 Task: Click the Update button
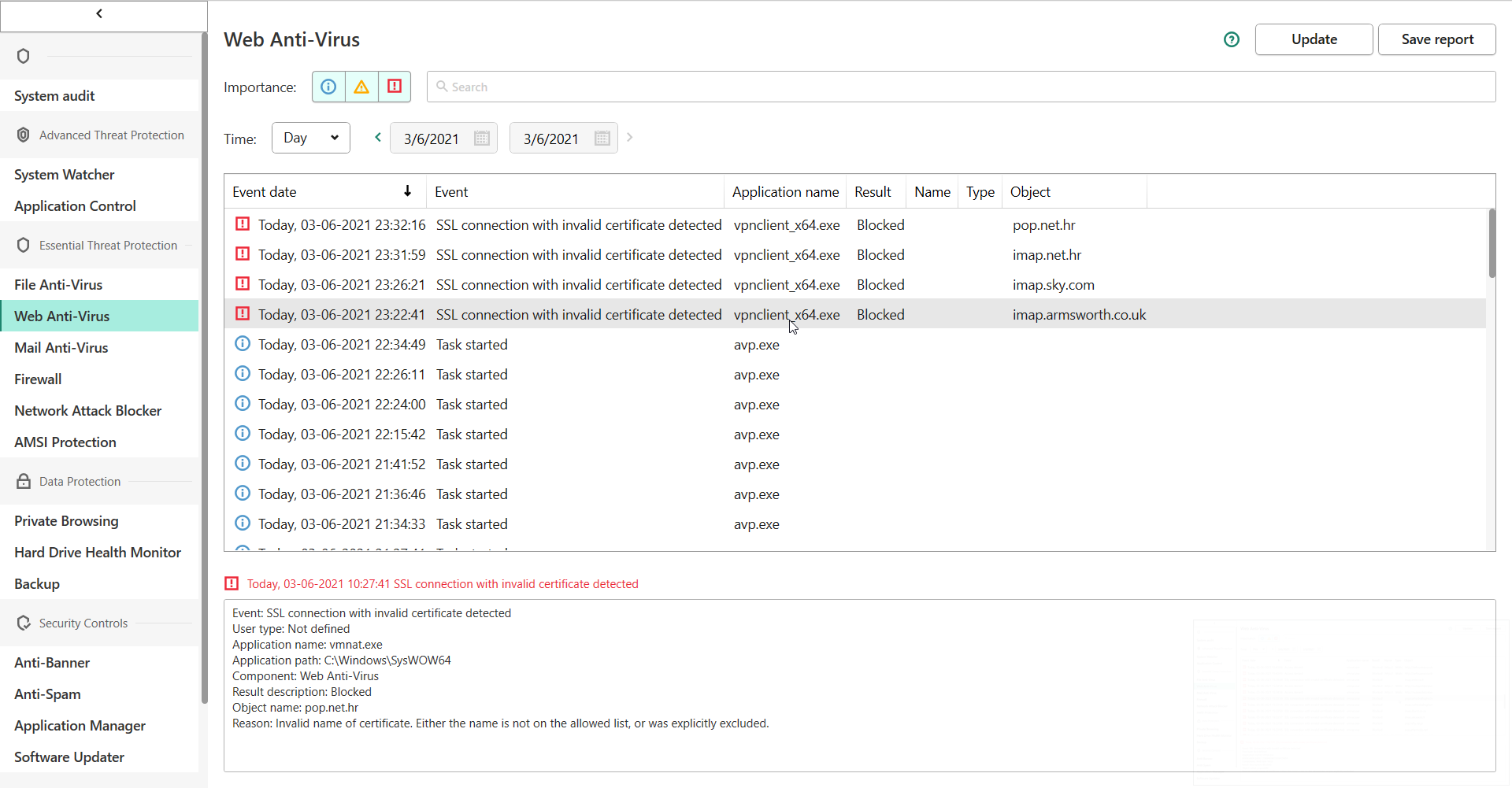pyautogui.click(x=1314, y=39)
